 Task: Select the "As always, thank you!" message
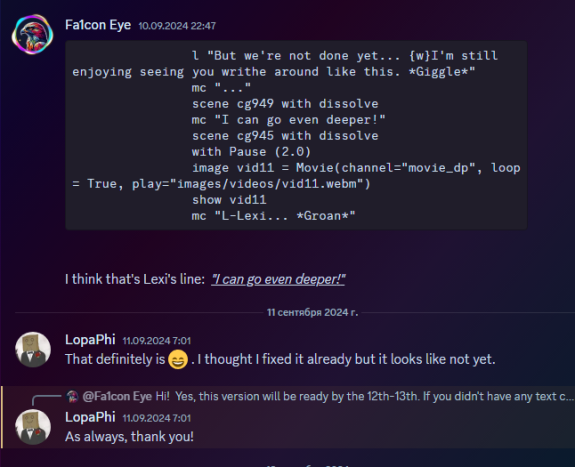[x=129, y=437]
